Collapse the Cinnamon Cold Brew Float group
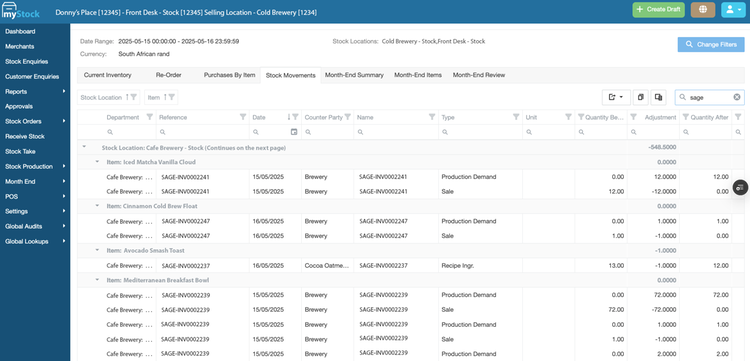 coord(97,206)
